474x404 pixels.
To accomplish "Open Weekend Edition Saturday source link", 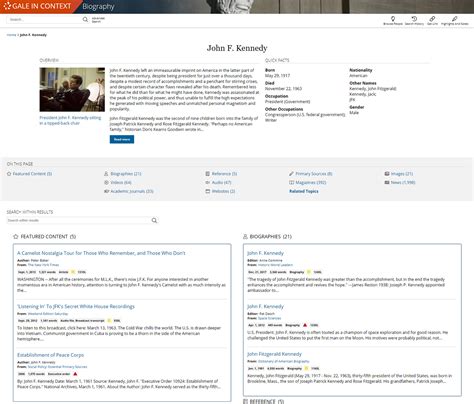I will click(48, 314).
